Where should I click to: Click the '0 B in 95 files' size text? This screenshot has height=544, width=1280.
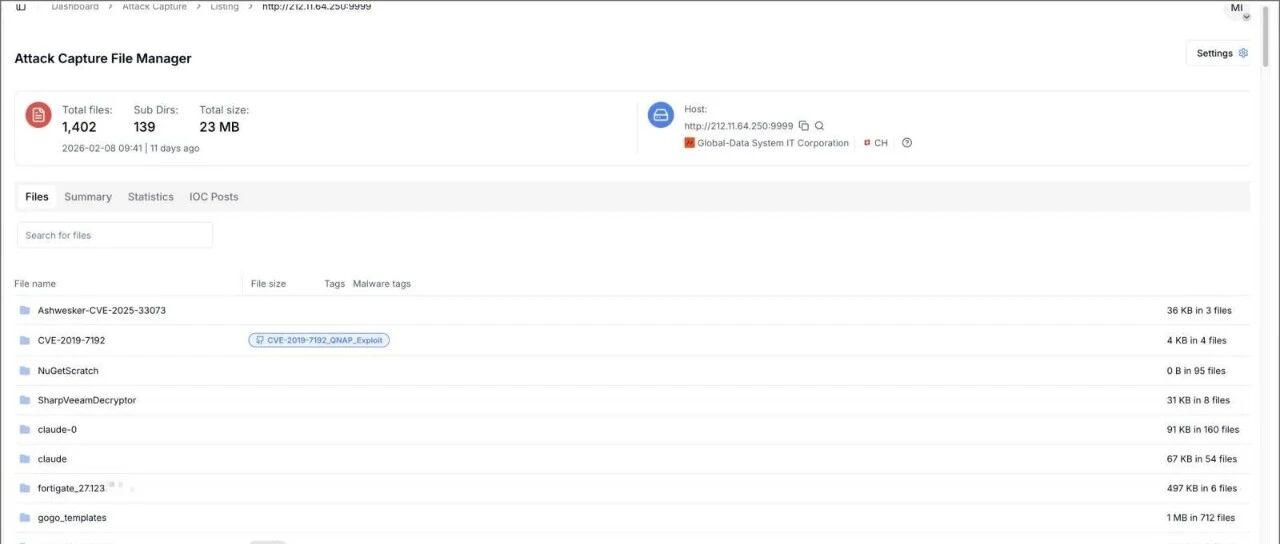click(1196, 370)
